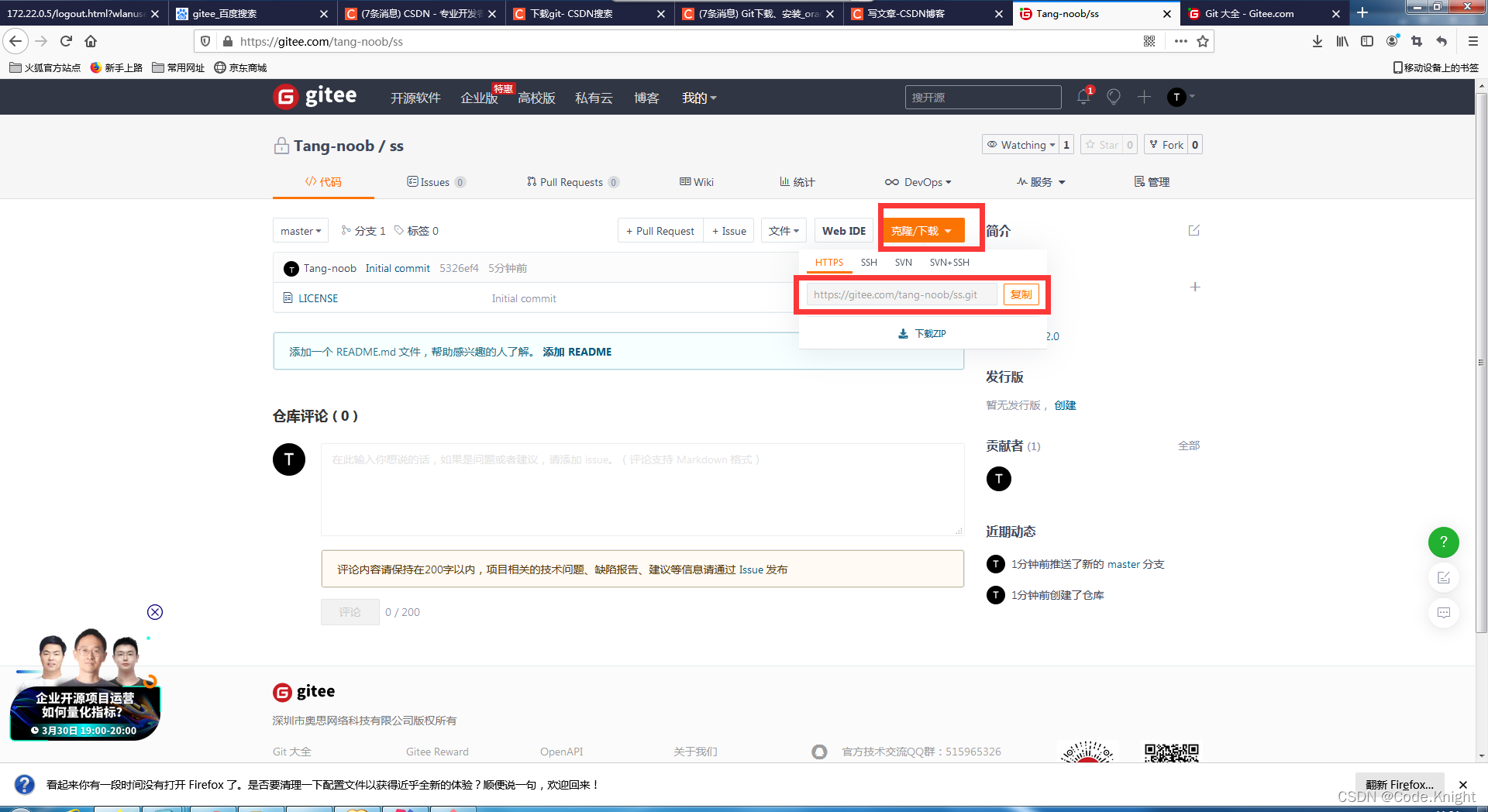Click the clone URL text field
Screen dimensions: 1488x812
[902, 294]
